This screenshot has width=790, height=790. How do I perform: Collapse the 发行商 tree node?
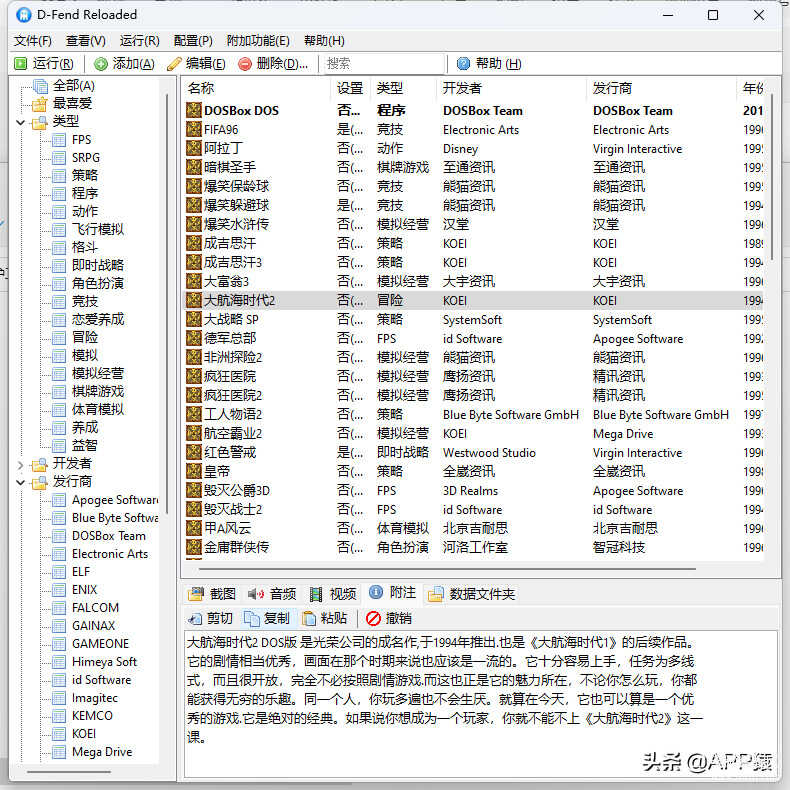tap(21, 482)
